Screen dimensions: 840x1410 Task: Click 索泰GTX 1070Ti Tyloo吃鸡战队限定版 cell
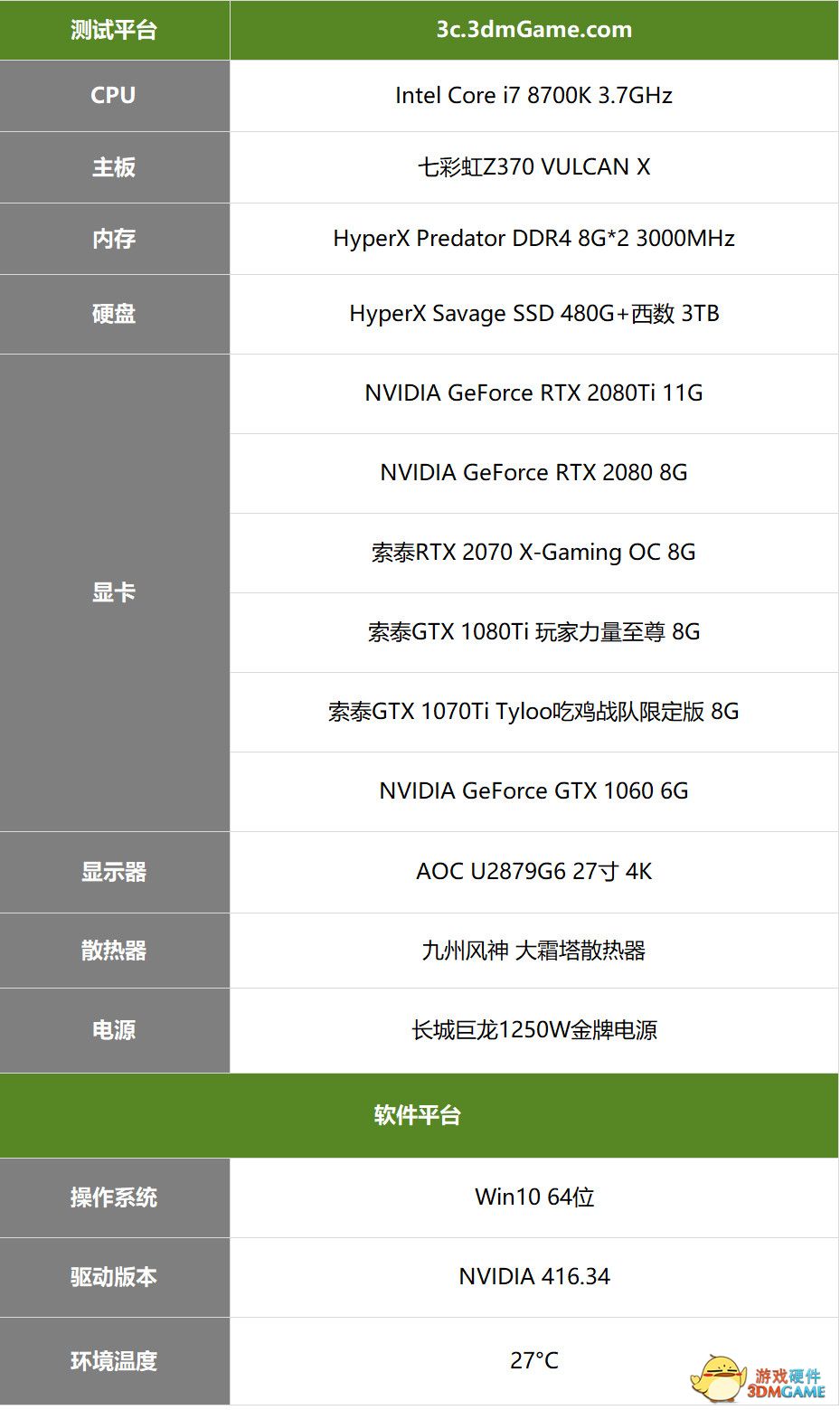click(x=533, y=713)
